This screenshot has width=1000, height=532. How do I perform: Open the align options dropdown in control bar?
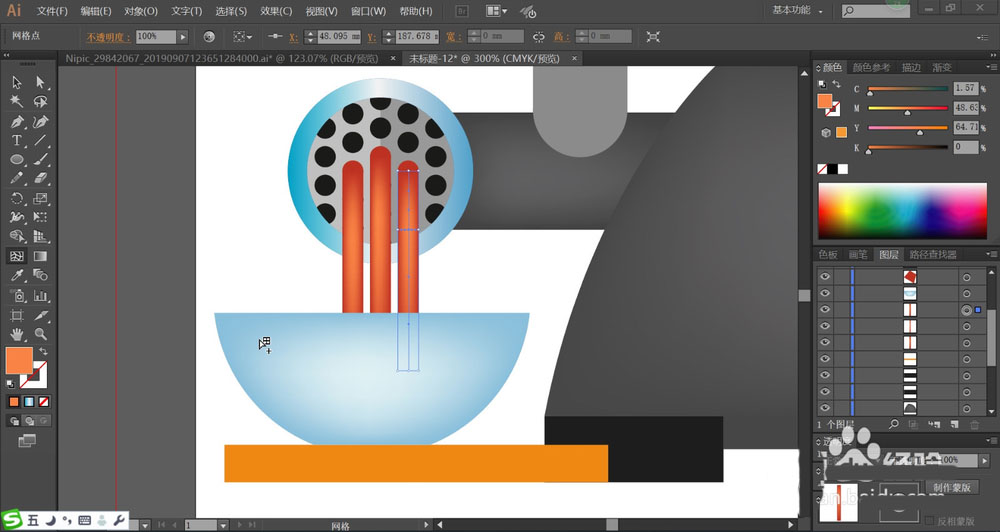[242, 37]
